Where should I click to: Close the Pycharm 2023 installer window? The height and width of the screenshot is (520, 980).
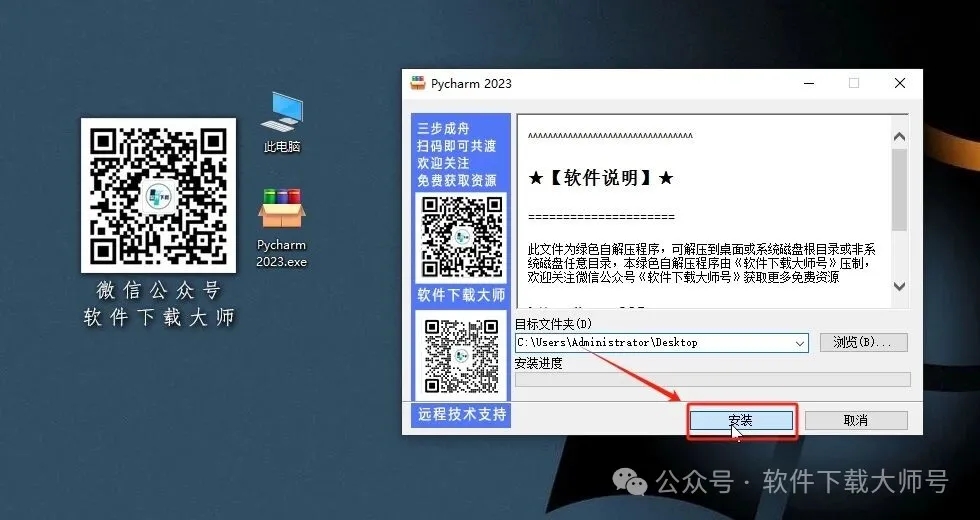pos(900,83)
